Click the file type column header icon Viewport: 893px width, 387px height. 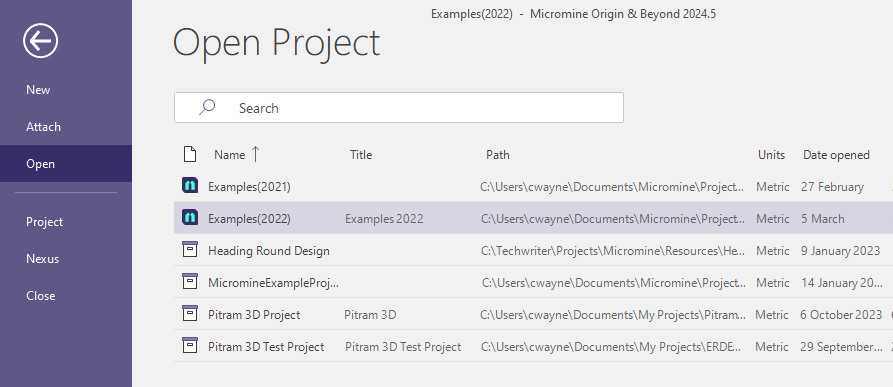[x=190, y=154]
